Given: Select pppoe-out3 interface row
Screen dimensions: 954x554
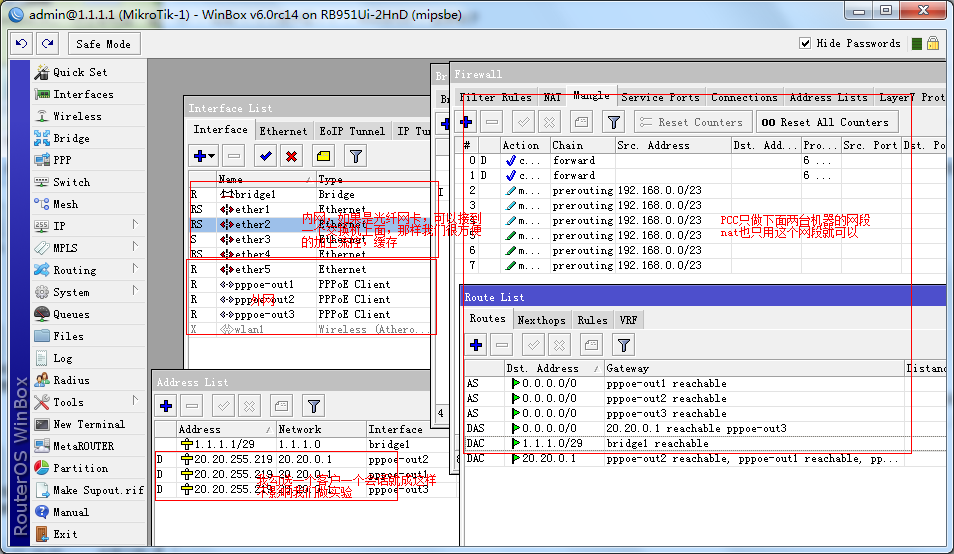Looking at the screenshot, I should (x=310, y=314).
